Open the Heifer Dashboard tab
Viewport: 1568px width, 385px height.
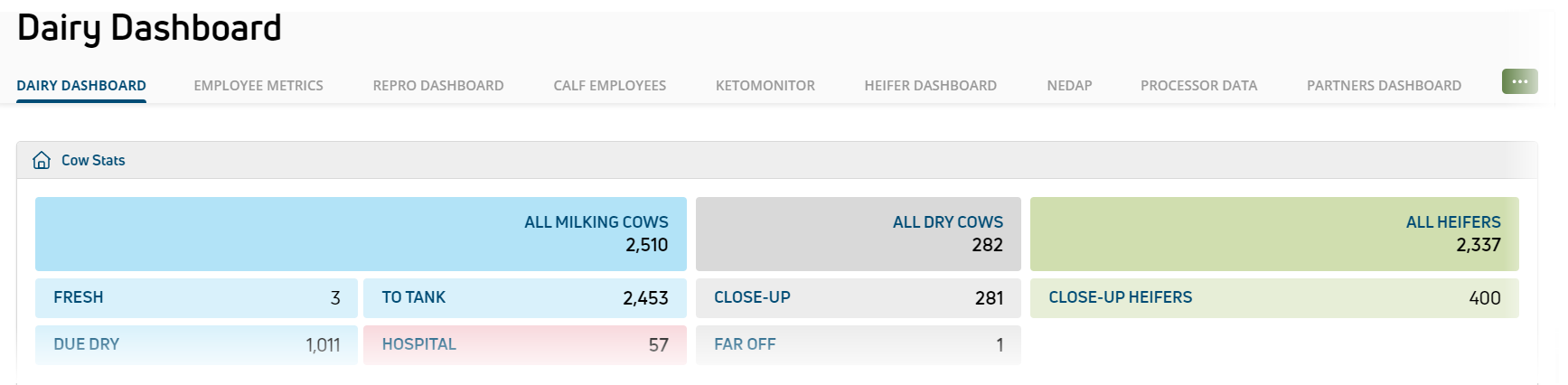[x=931, y=86]
